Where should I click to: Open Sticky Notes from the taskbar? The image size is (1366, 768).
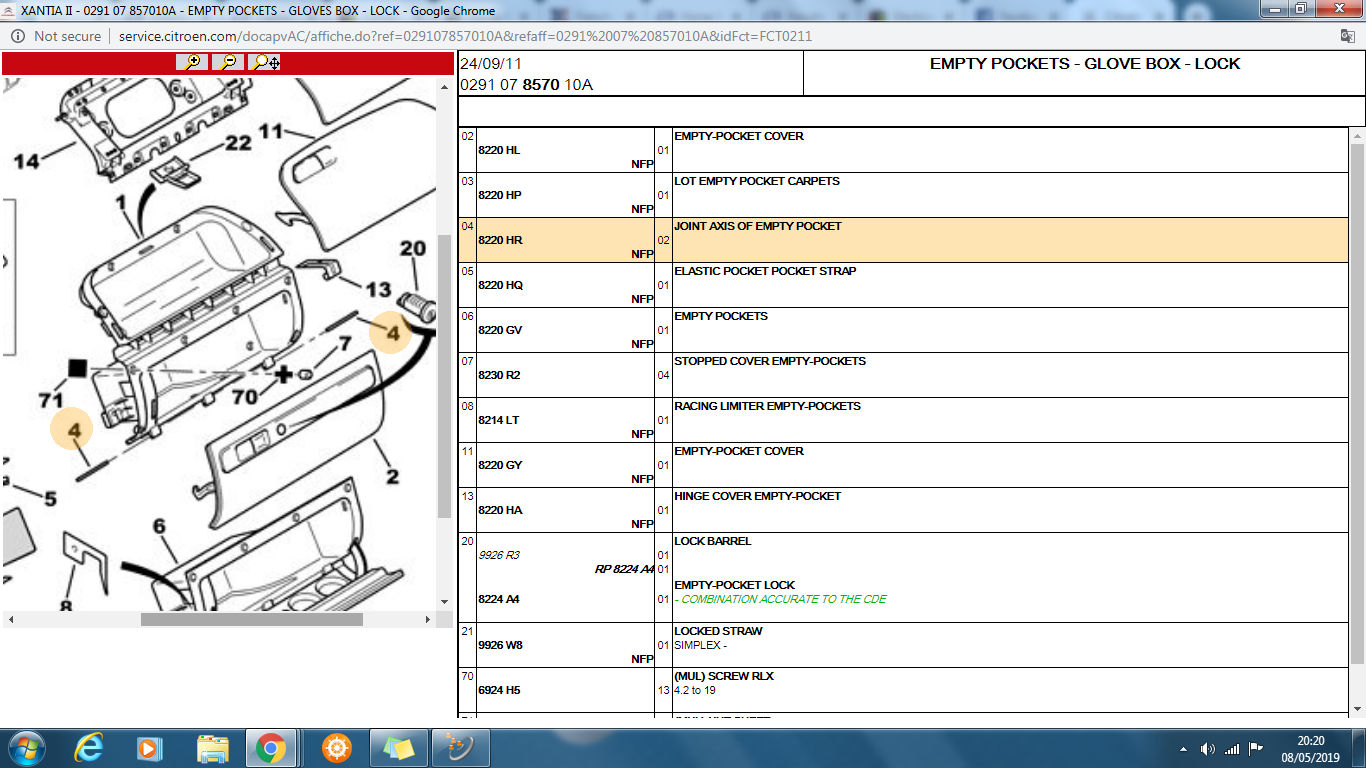(398, 748)
